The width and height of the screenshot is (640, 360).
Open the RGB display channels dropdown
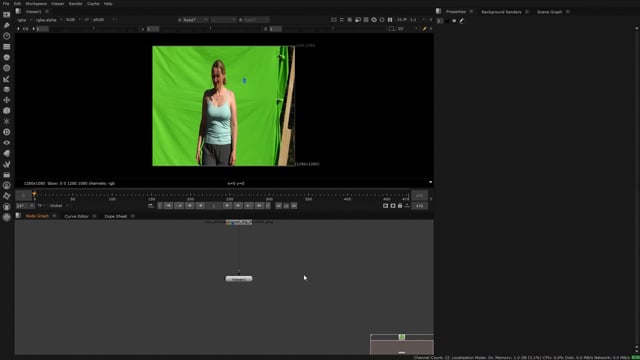tap(73, 20)
